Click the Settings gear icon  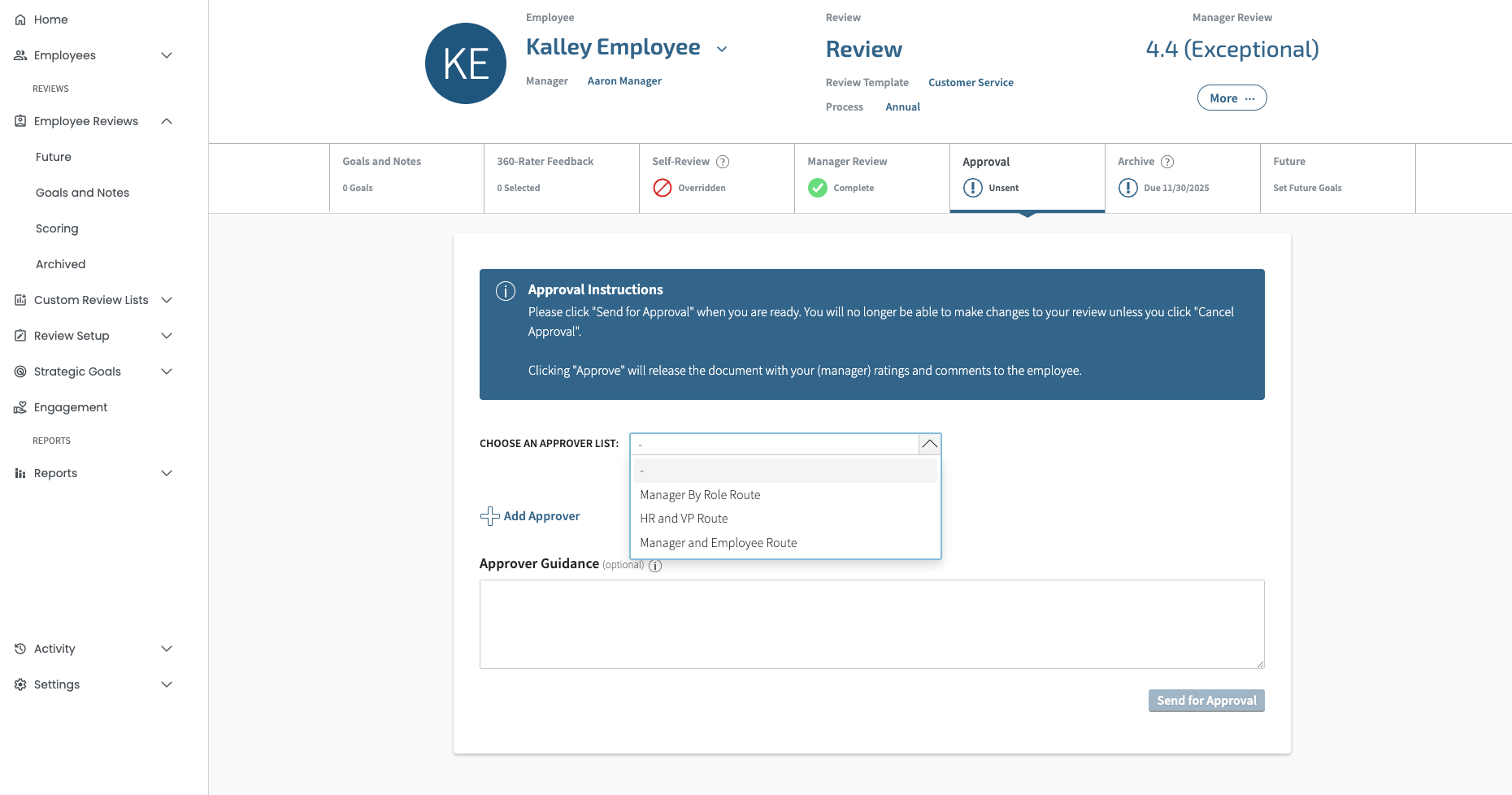coord(20,684)
